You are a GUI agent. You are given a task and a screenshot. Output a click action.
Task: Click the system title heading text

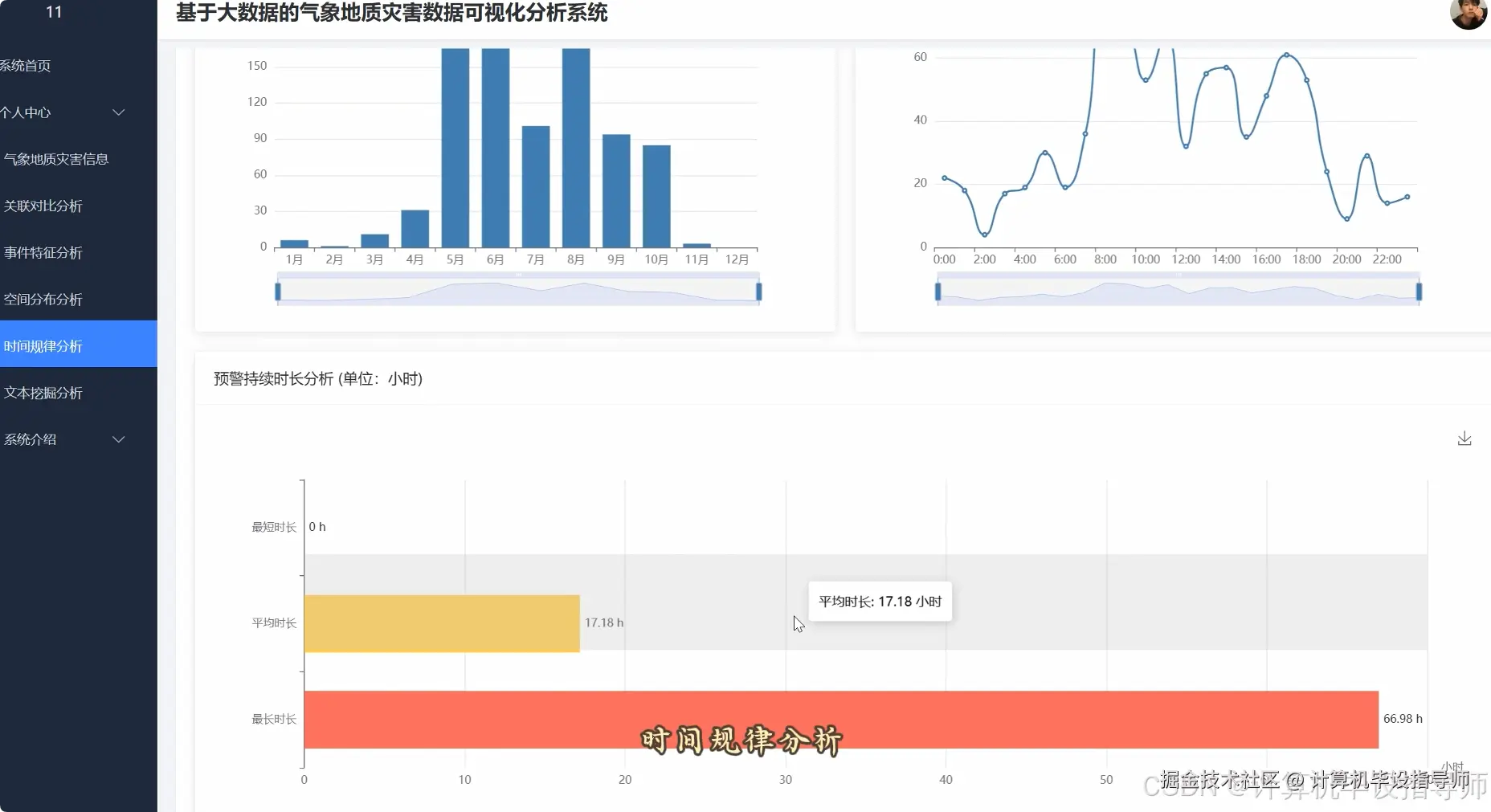tap(392, 13)
